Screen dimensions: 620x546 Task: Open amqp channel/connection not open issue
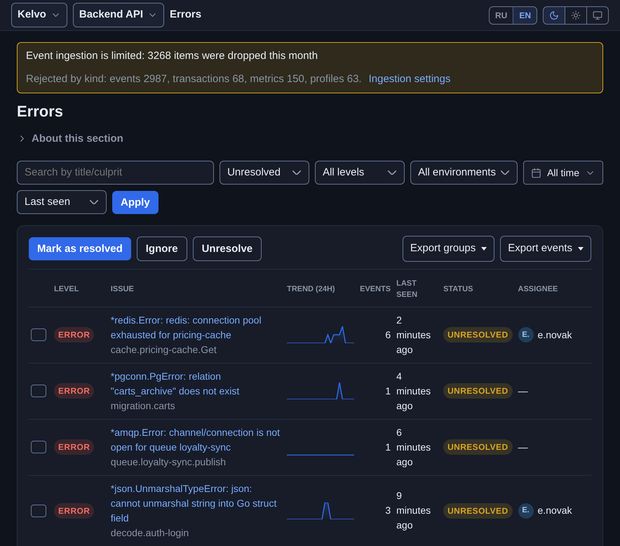tap(195, 440)
